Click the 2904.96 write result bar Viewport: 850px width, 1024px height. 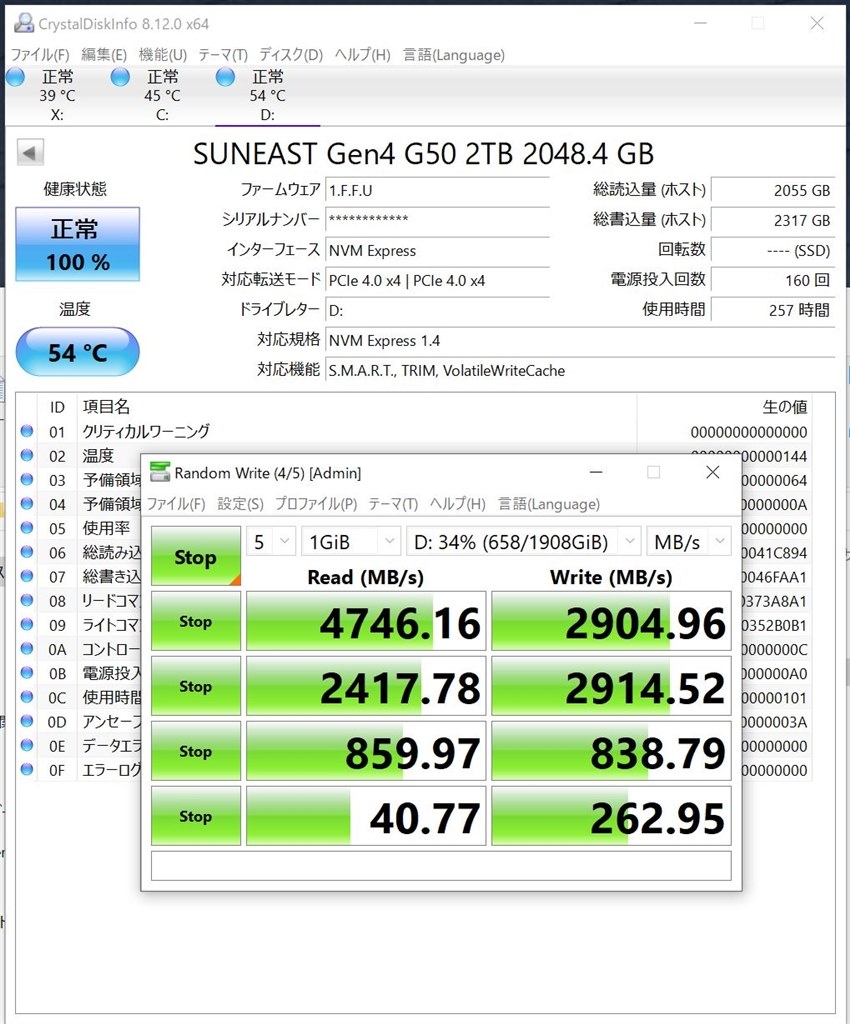click(x=611, y=621)
